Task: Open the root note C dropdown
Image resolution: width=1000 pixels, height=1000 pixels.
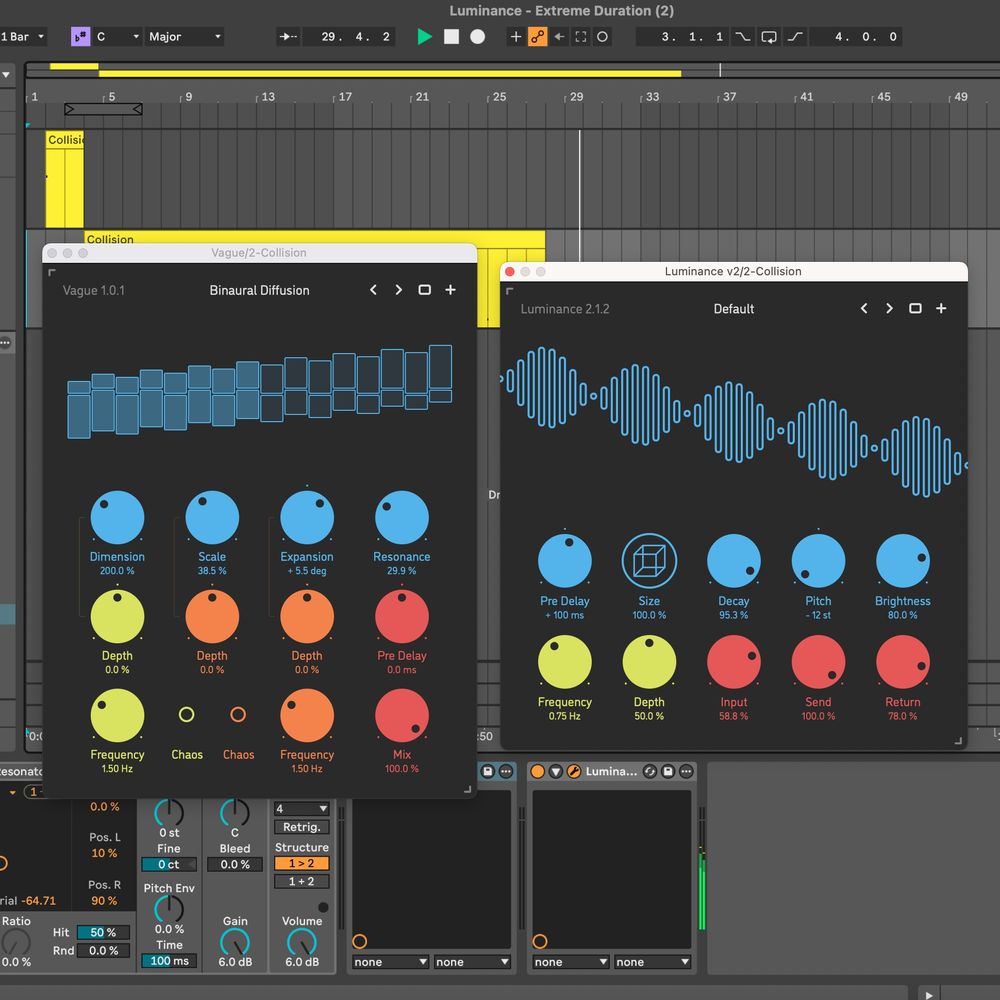Action: pos(117,37)
